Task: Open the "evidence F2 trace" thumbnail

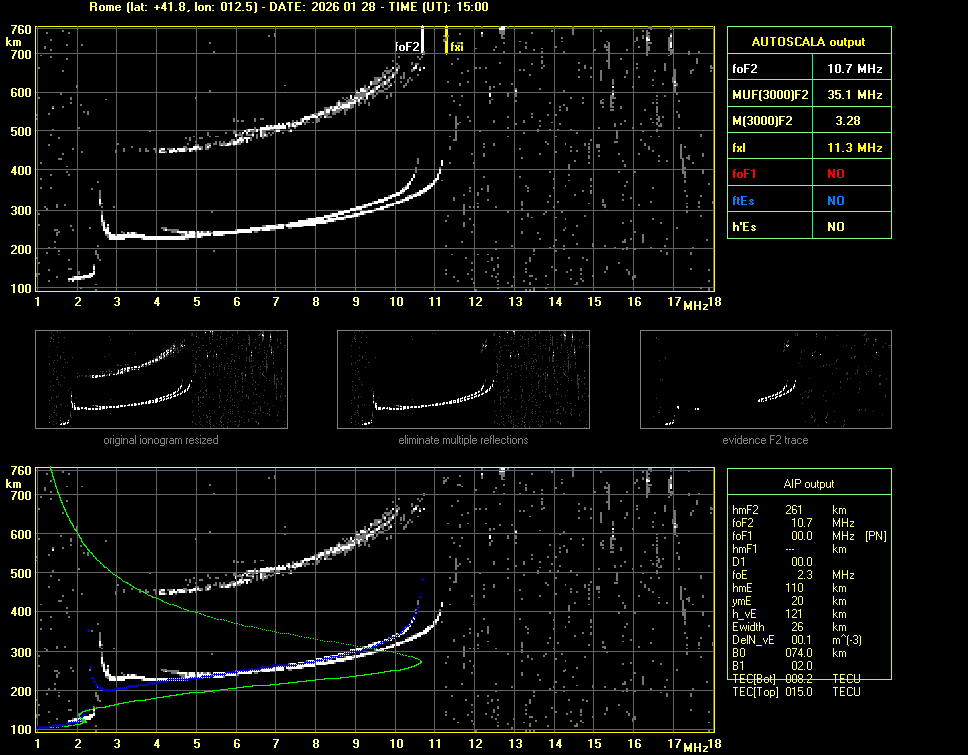Action: point(766,379)
